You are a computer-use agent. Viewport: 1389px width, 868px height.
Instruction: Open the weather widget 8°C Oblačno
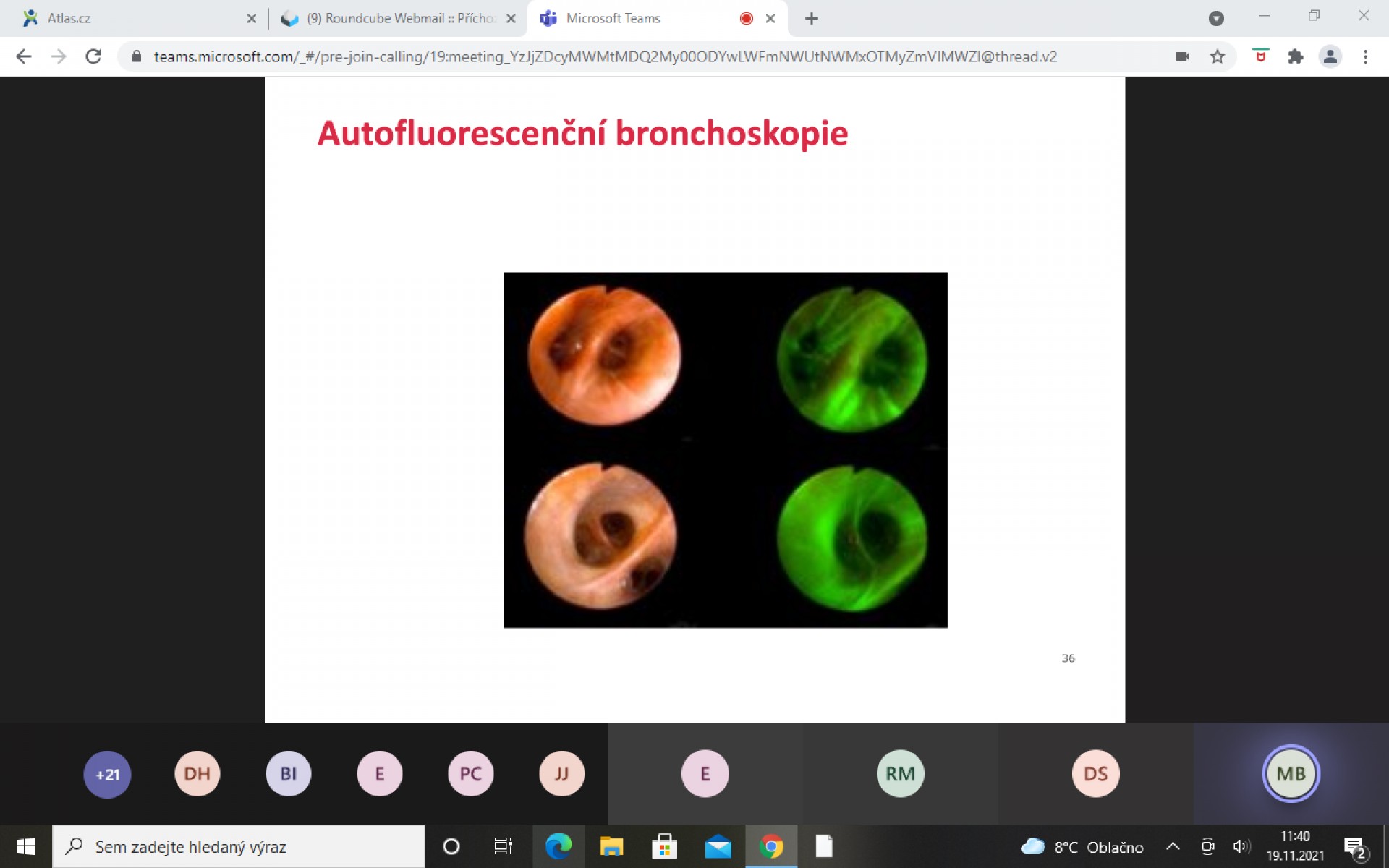tap(1082, 846)
